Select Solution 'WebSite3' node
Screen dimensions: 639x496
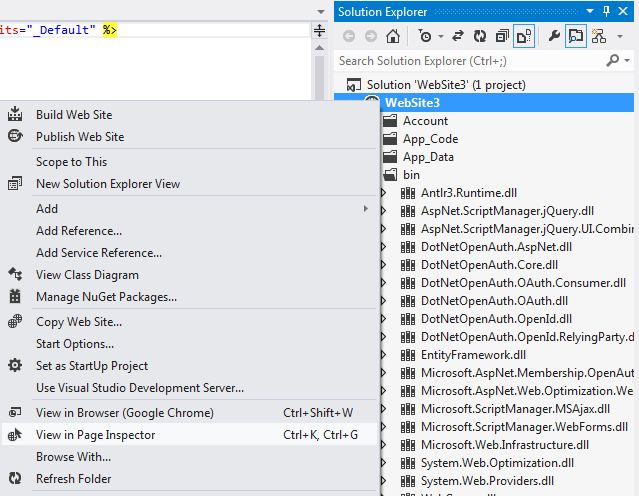(446, 85)
